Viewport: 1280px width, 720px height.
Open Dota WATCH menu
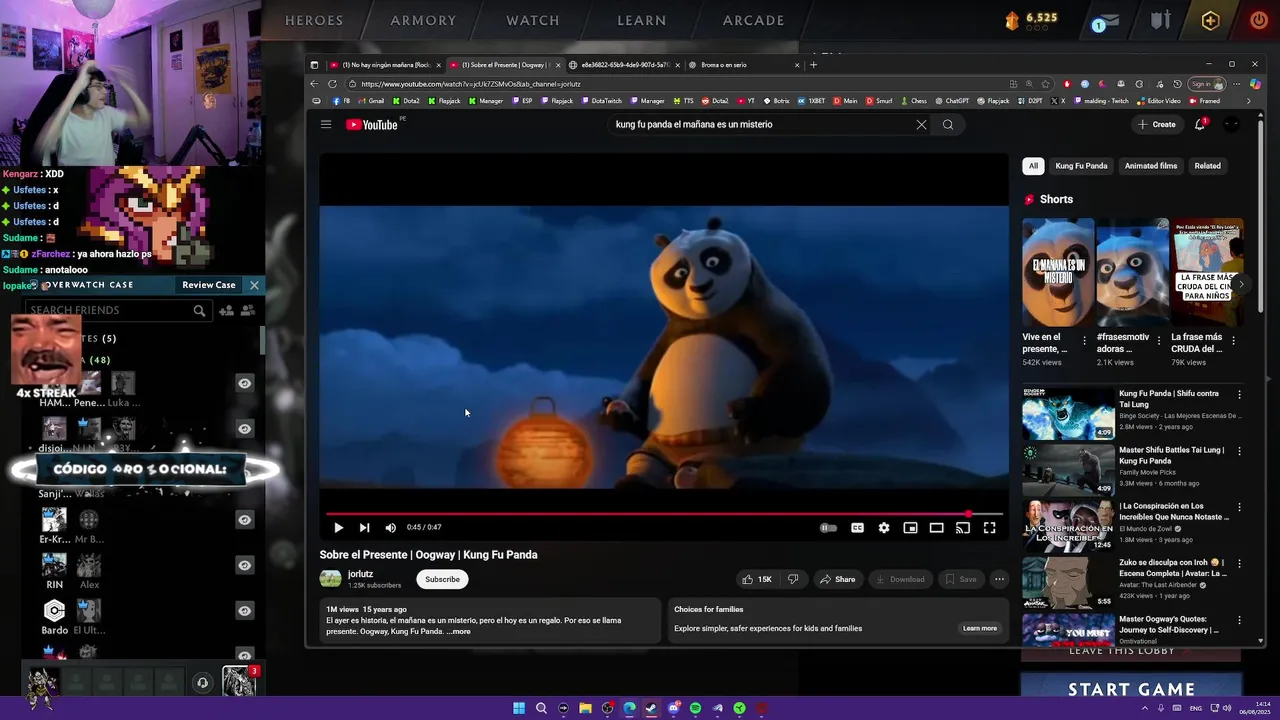pos(533,20)
